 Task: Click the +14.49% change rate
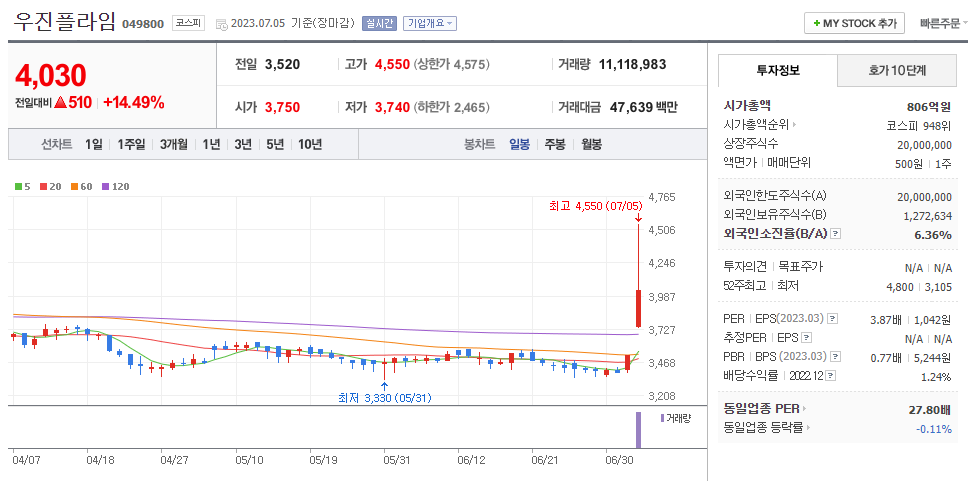[x=133, y=102]
